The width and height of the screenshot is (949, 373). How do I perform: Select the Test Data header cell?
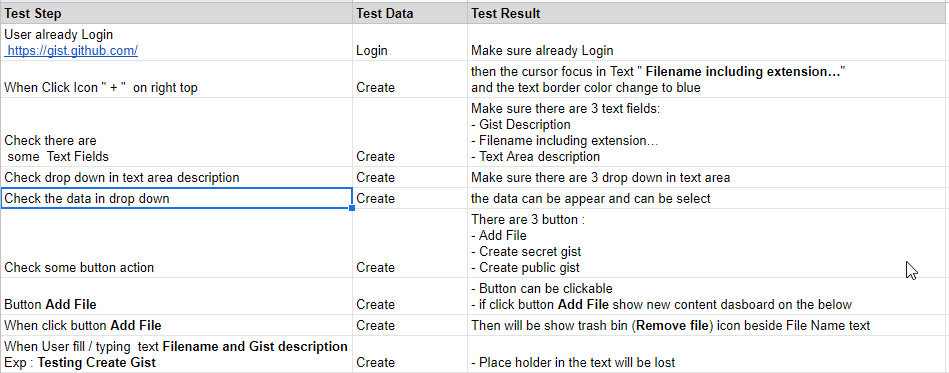[410, 13]
